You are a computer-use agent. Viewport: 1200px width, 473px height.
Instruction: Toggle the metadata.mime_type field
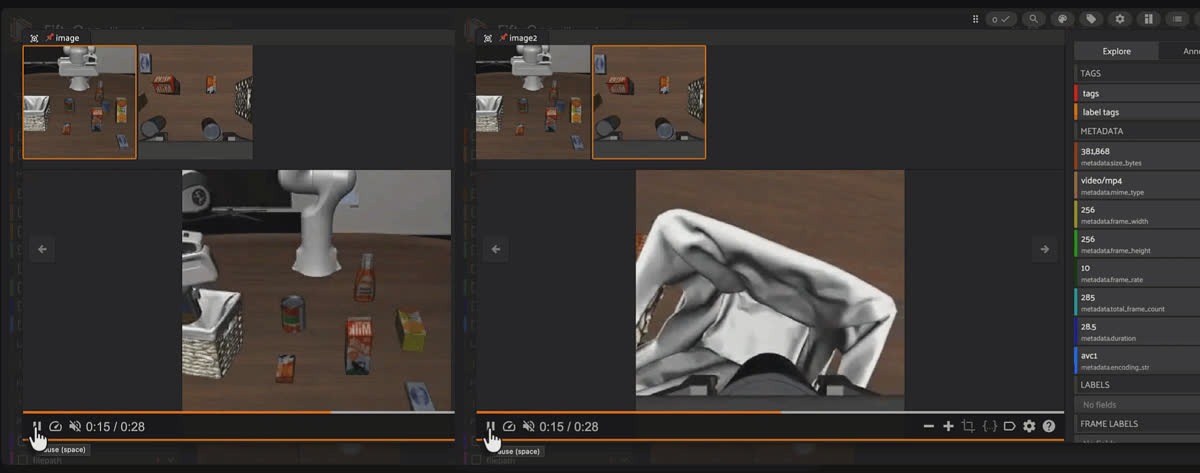pyautogui.click(x=1137, y=185)
